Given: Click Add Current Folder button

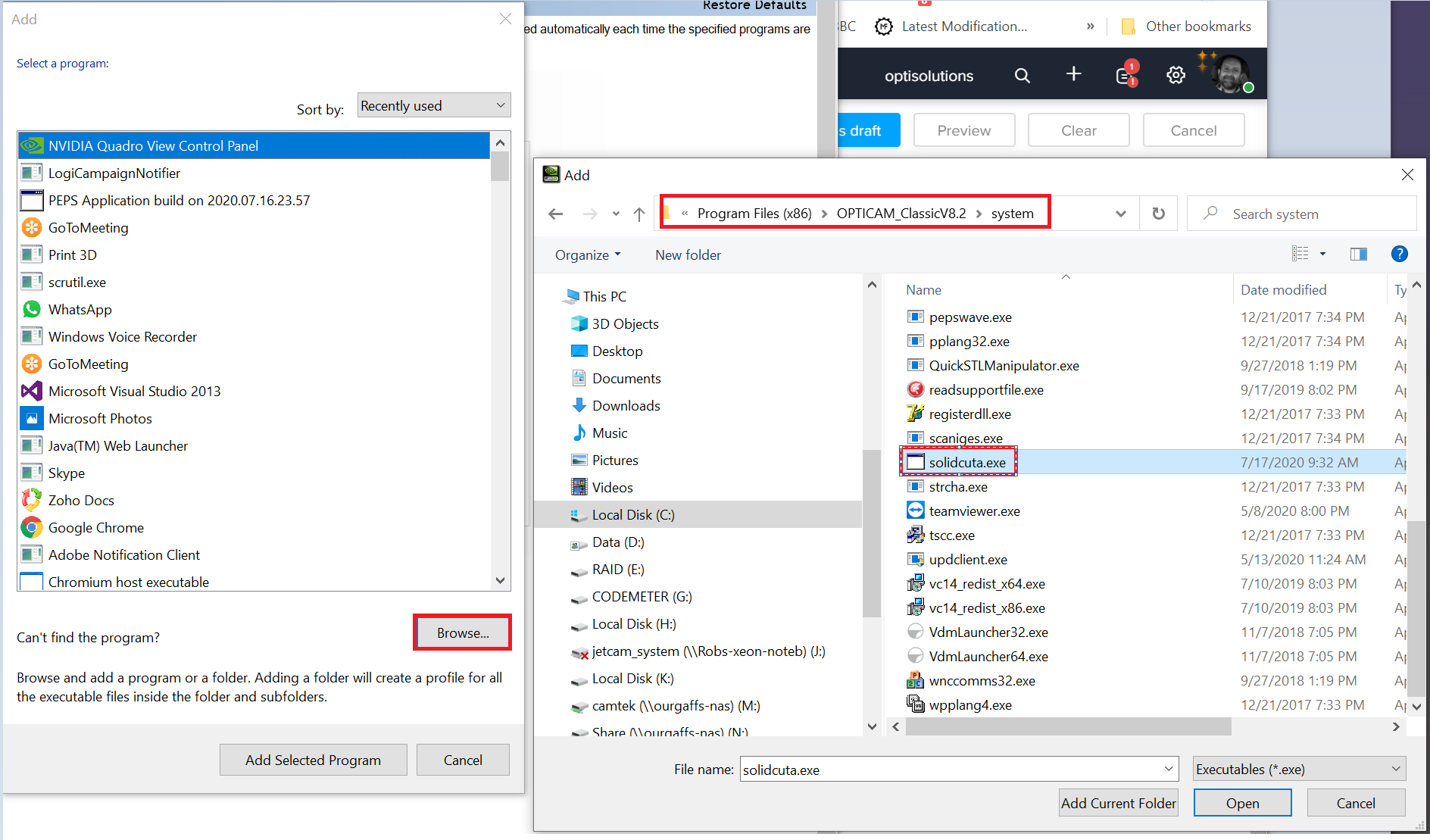Looking at the screenshot, I should coord(1118,803).
